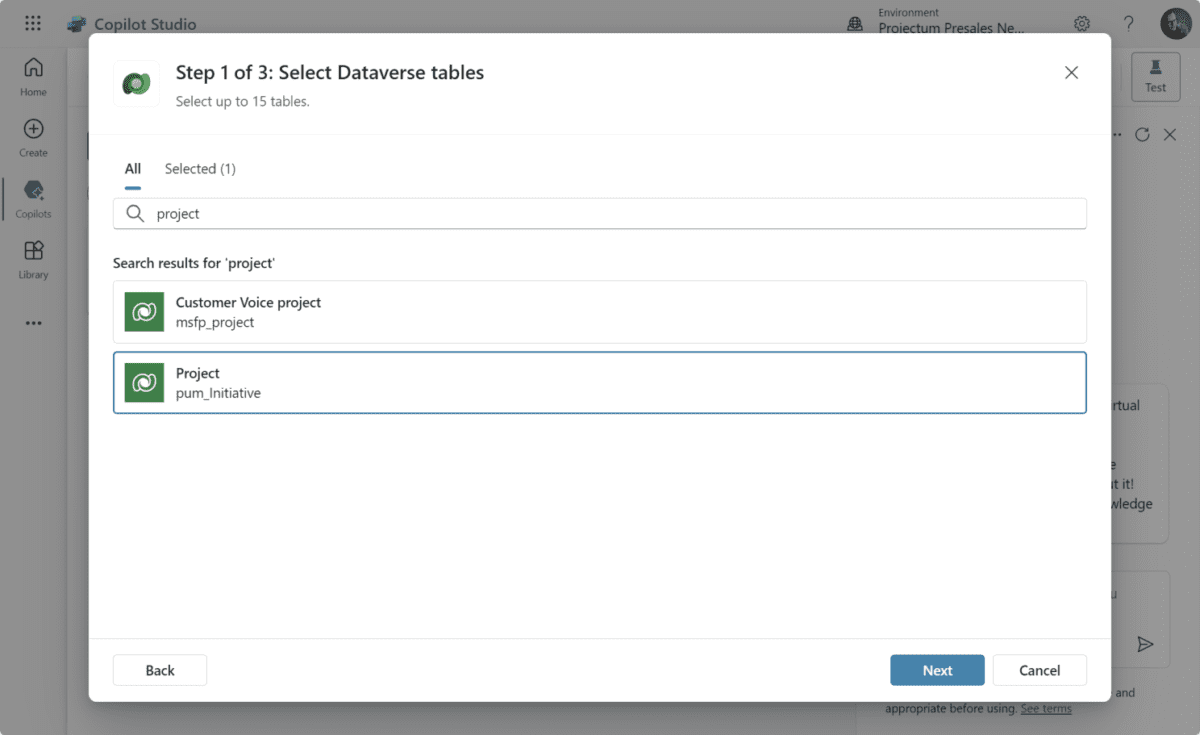Expand more sidebar options via the ellipsis

33,322
